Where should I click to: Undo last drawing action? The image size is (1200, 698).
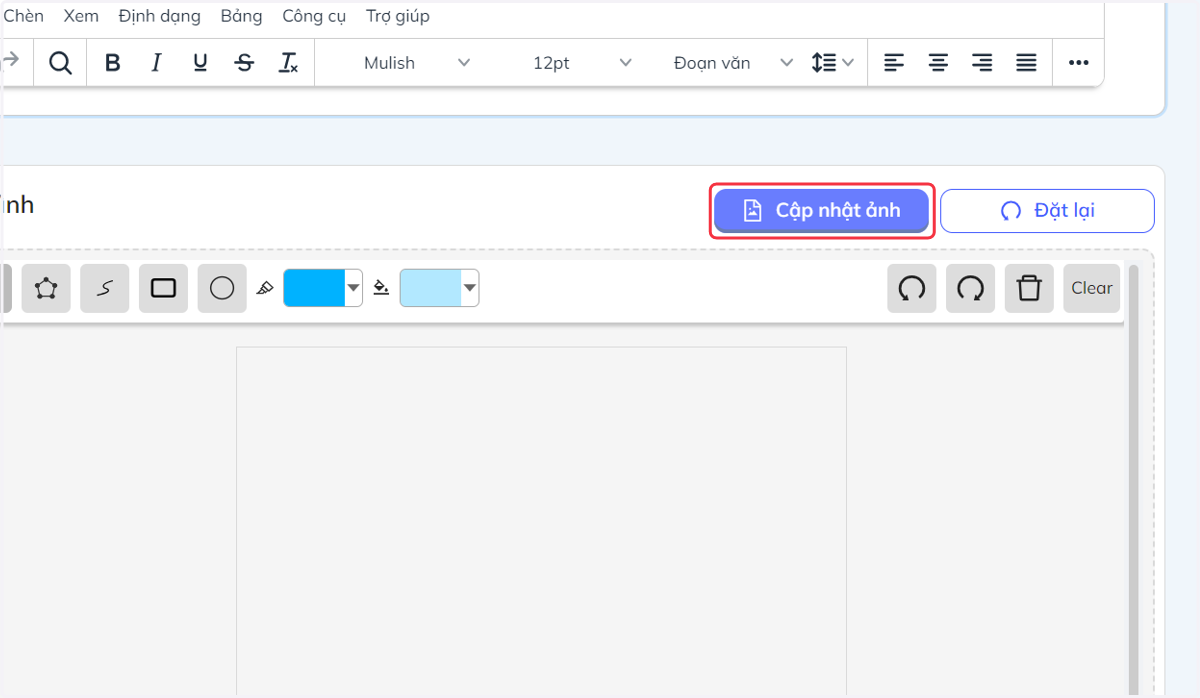point(912,289)
